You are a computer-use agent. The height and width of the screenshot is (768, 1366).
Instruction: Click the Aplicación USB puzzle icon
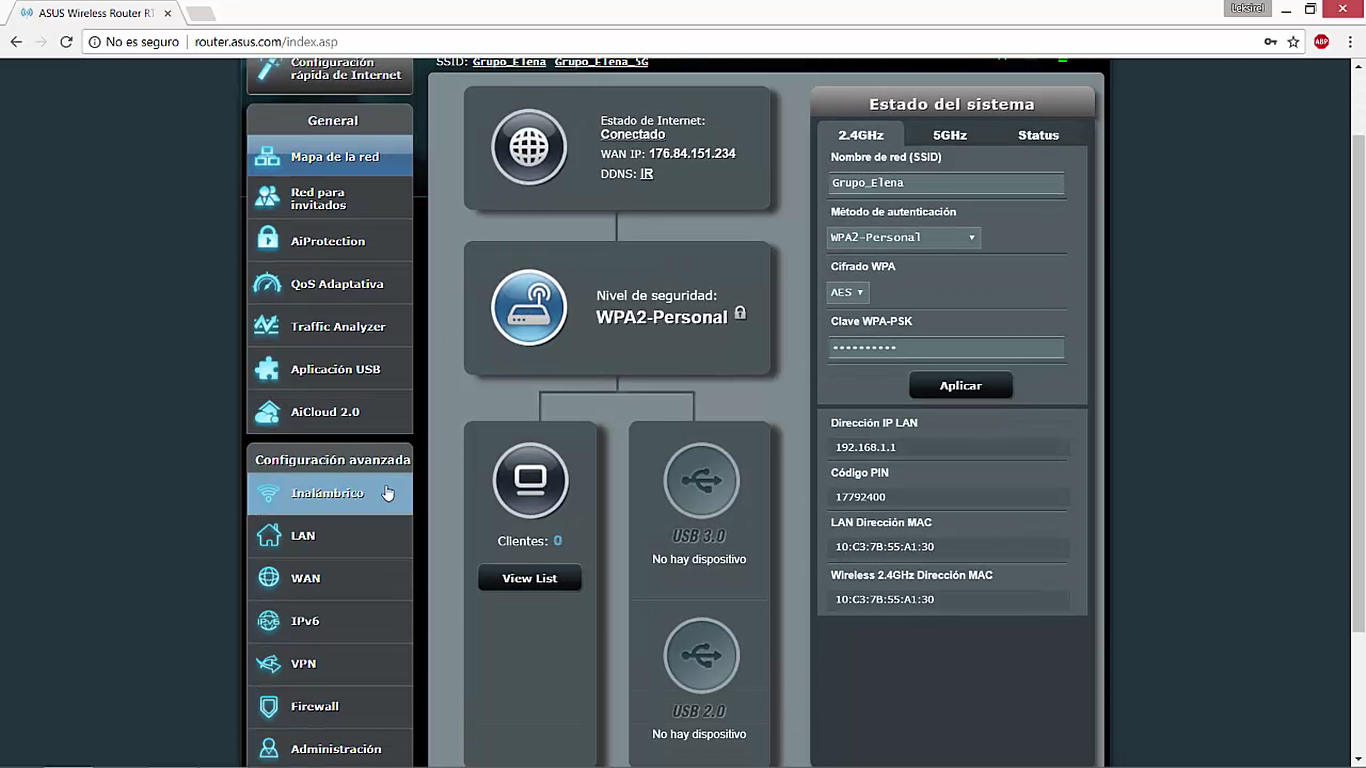pyautogui.click(x=267, y=369)
